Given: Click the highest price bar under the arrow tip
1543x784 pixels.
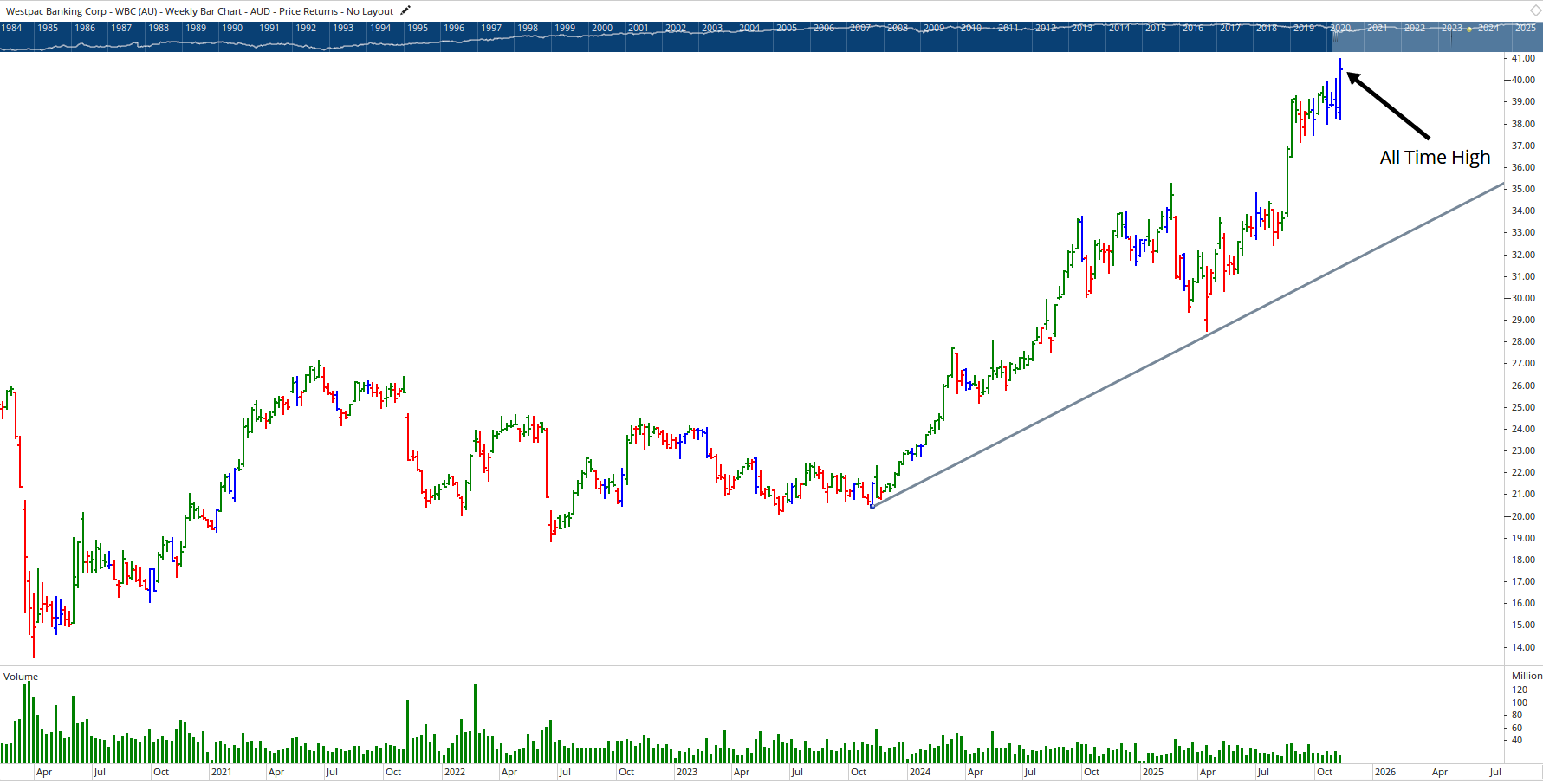Looking at the screenshot, I should pos(1340,74).
